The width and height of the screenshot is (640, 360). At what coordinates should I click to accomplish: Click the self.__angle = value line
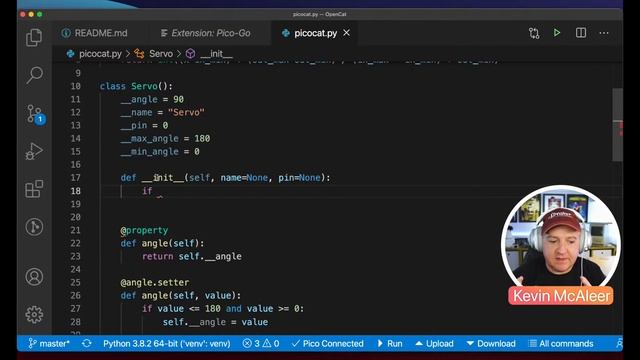click(x=216, y=322)
